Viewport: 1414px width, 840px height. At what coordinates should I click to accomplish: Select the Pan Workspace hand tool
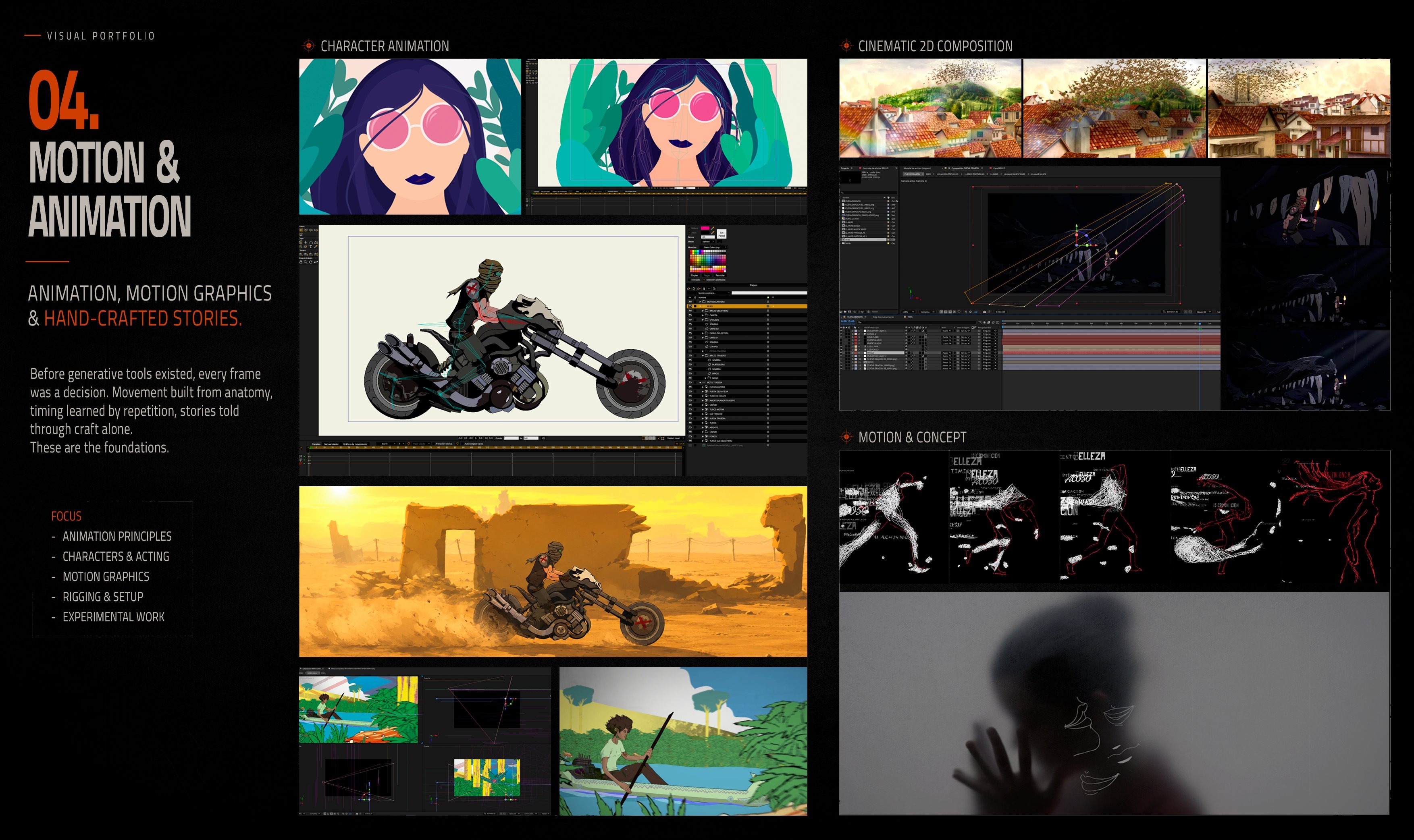point(301,262)
